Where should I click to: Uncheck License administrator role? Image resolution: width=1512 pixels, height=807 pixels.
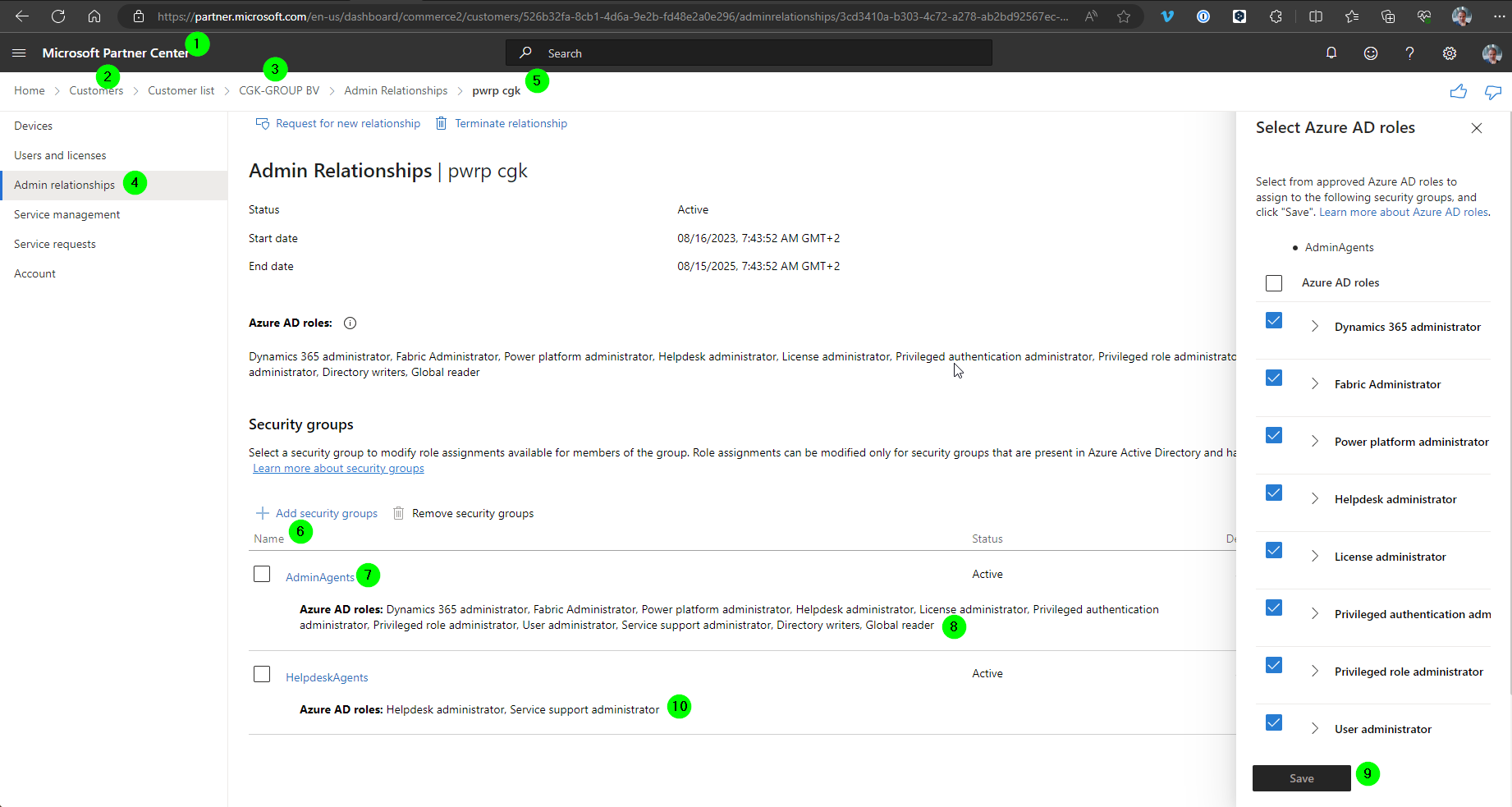pos(1274,550)
